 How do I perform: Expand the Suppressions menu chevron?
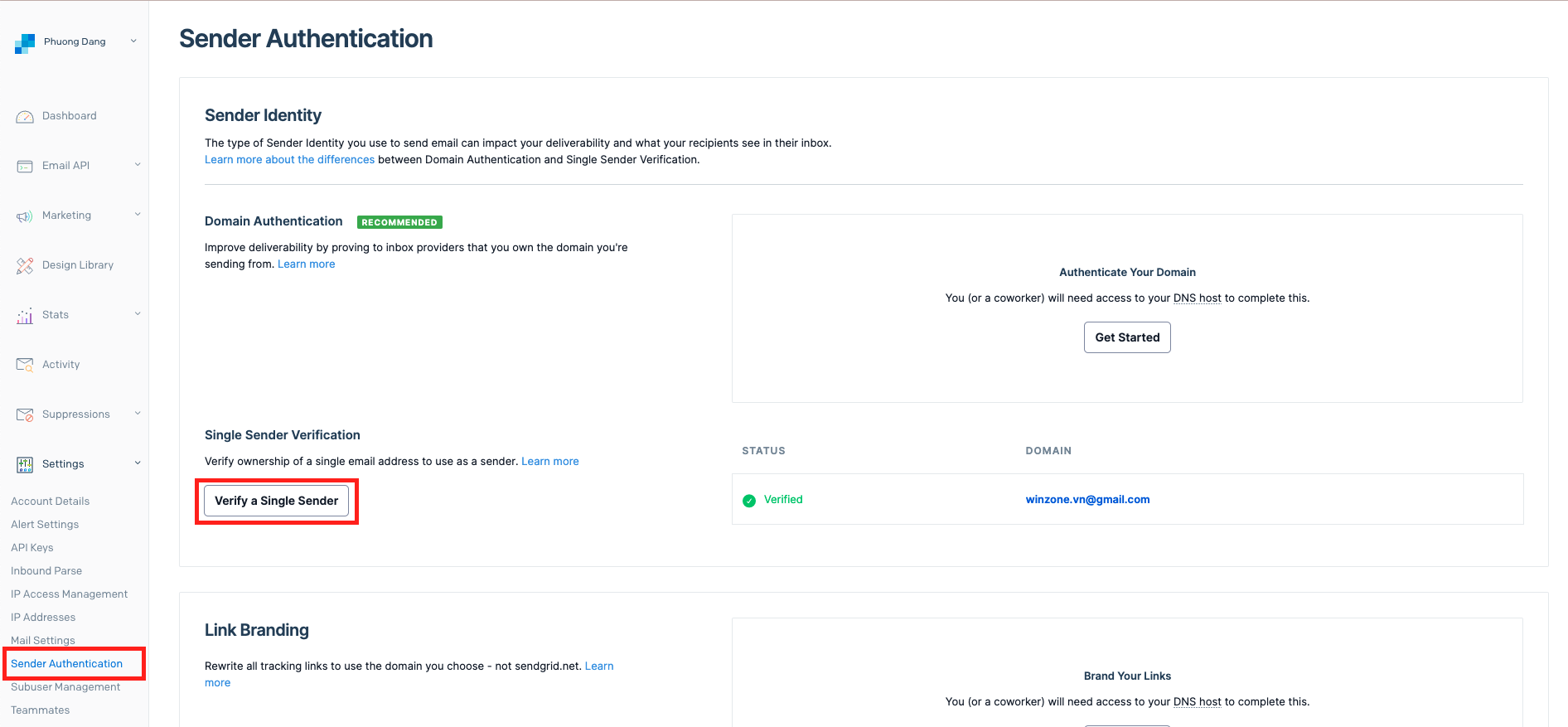click(x=138, y=413)
